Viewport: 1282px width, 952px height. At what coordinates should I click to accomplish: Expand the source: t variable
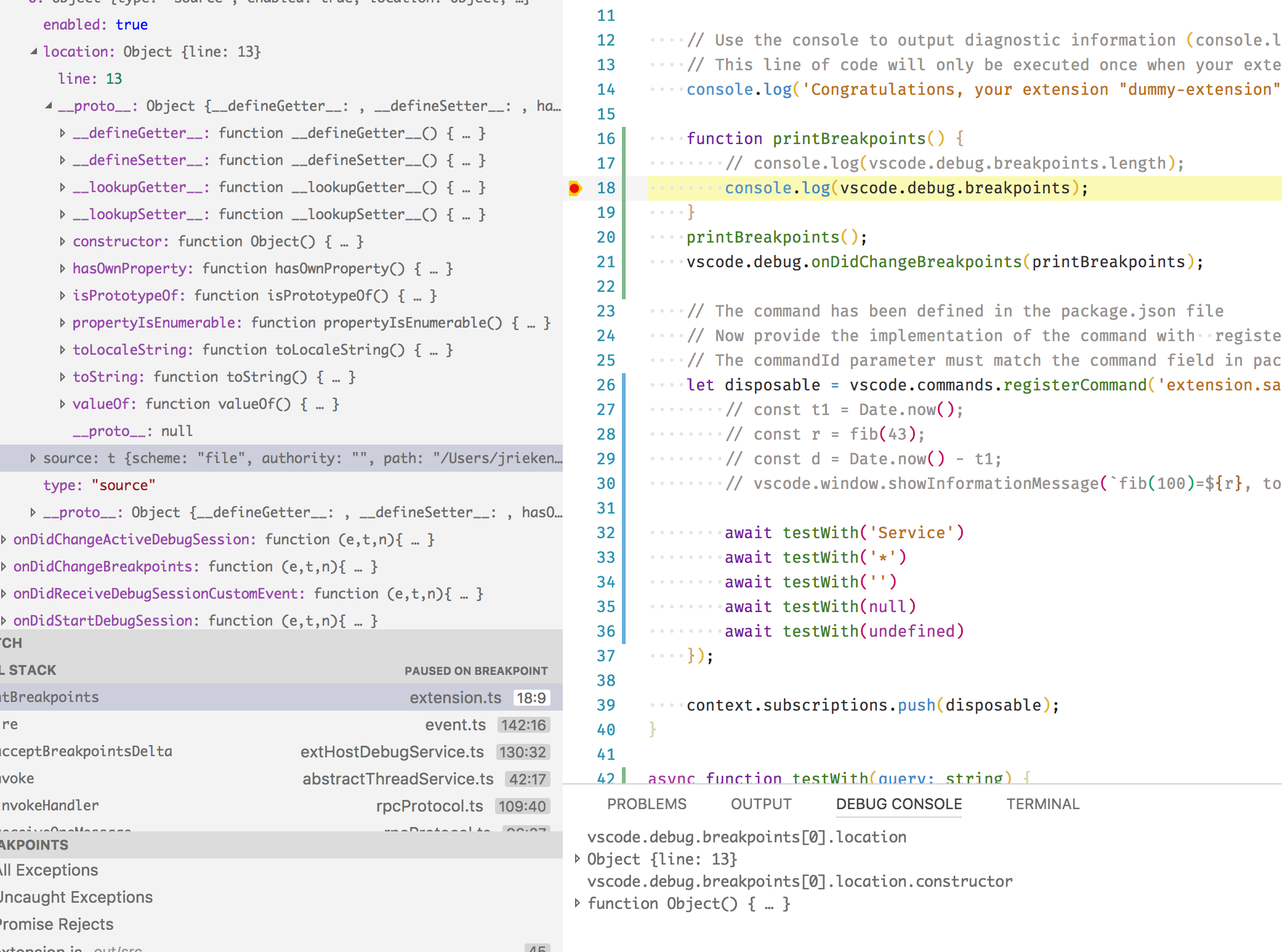point(33,458)
